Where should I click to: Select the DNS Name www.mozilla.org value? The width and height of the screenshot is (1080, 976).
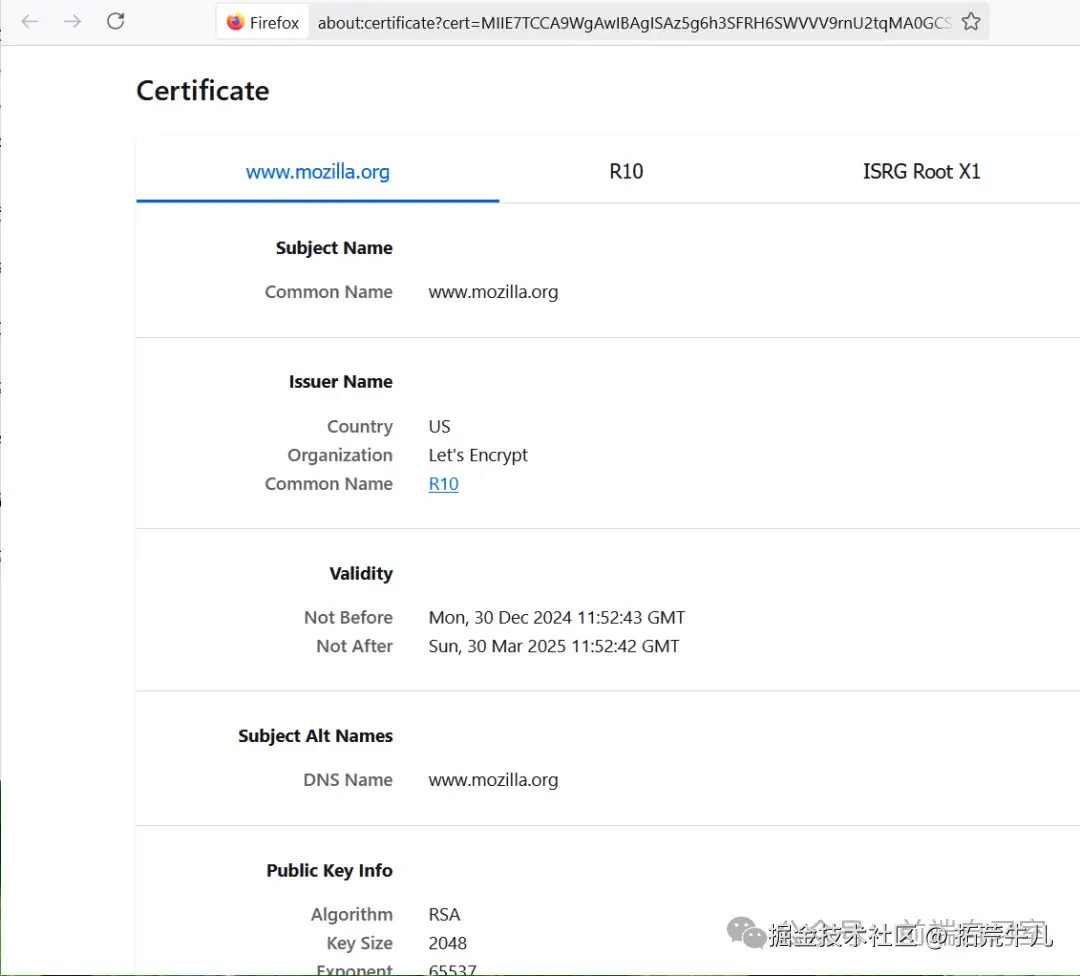tap(493, 780)
